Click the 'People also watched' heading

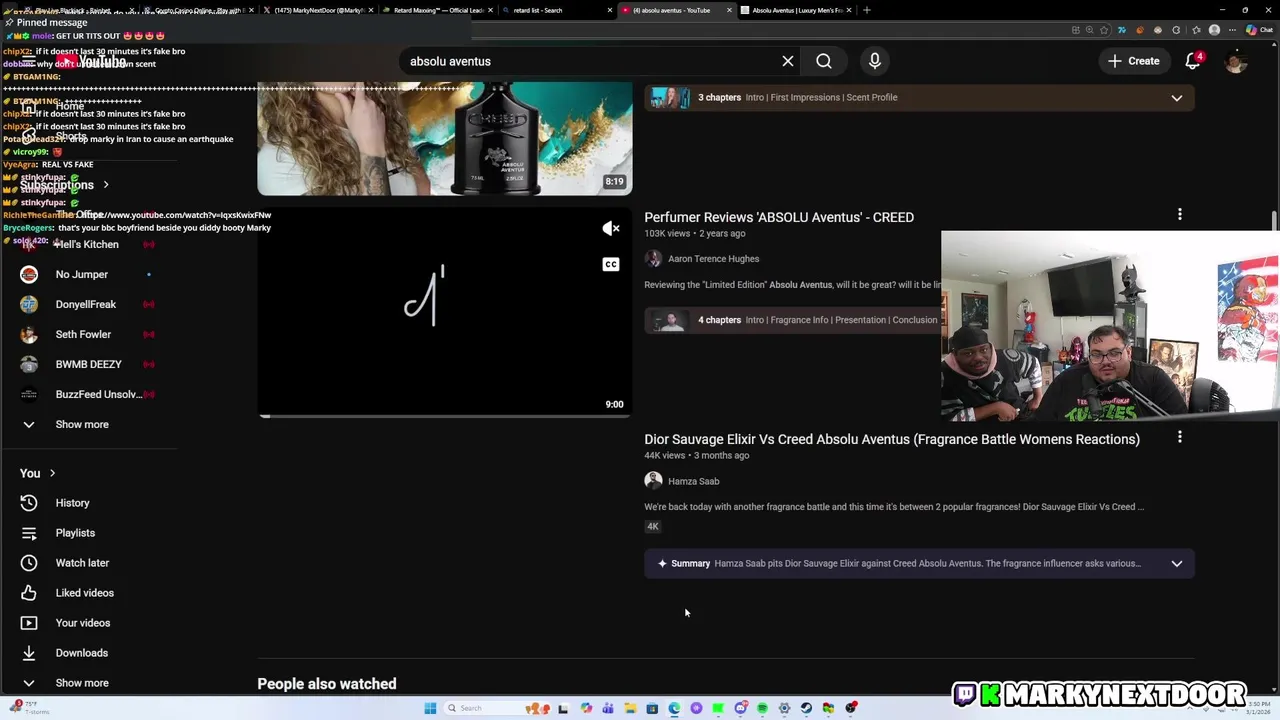click(x=327, y=684)
